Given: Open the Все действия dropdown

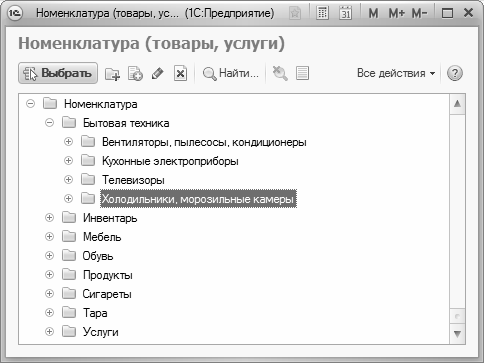Looking at the screenshot, I should pos(396,73).
